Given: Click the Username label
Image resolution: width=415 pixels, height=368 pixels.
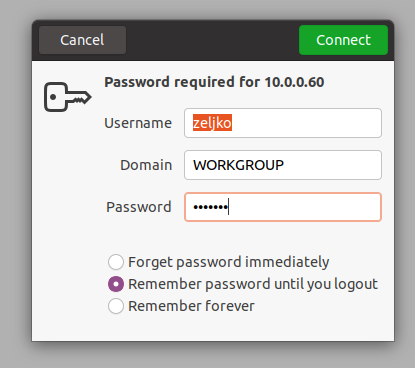Looking at the screenshot, I should (x=138, y=123).
